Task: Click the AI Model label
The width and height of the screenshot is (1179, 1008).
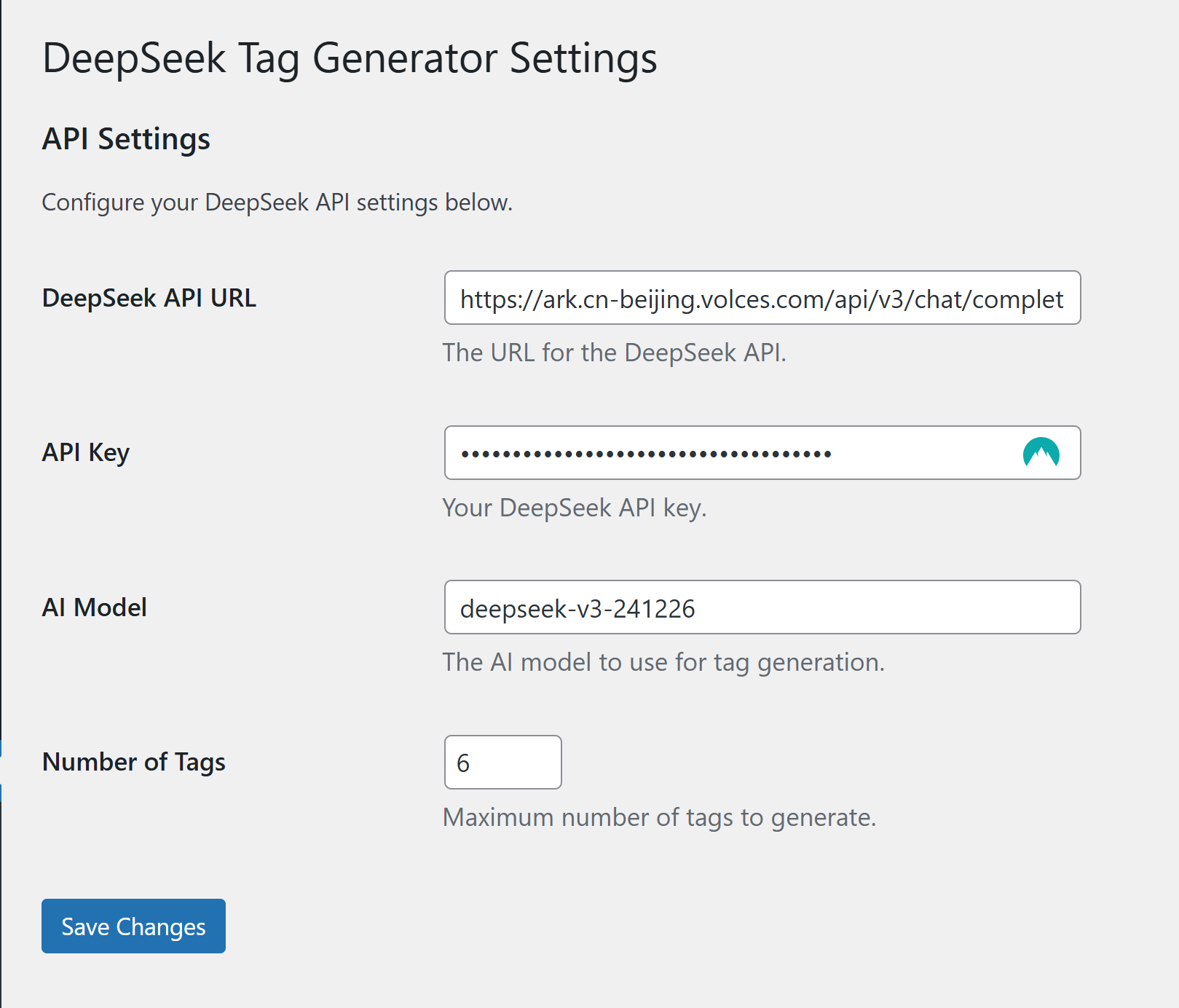Action: 95,607
